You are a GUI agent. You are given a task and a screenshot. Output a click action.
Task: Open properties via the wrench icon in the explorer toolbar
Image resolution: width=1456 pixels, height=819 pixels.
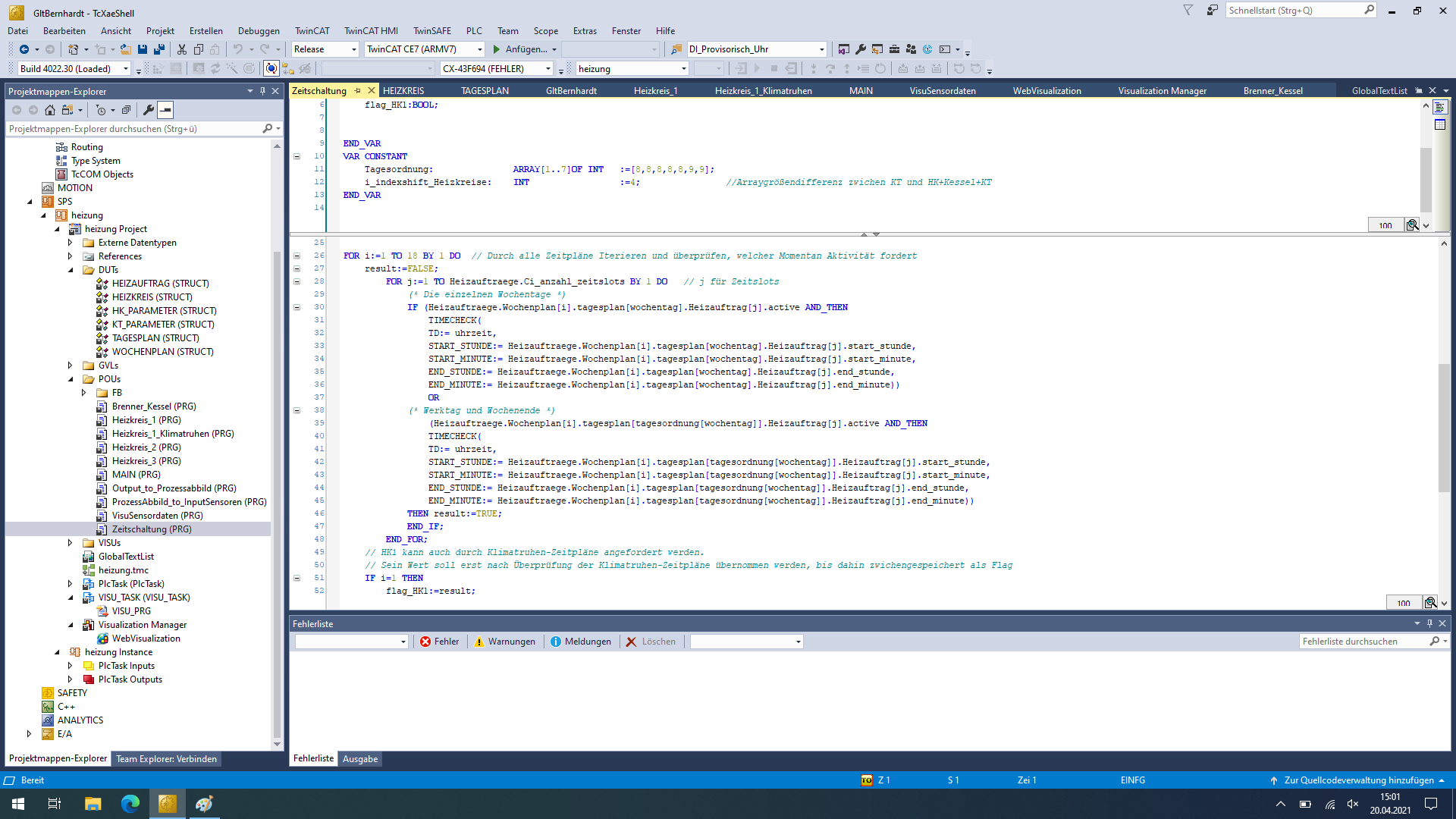coord(149,110)
